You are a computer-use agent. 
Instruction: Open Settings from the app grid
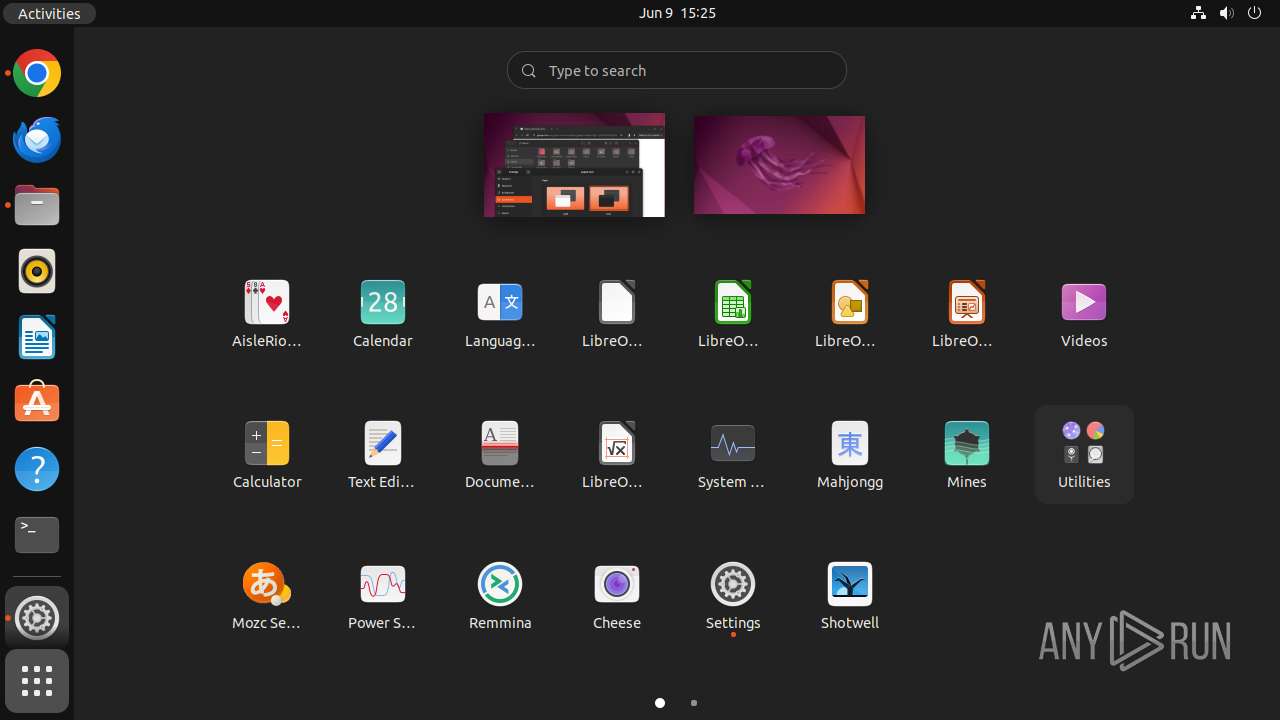[x=733, y=596]
